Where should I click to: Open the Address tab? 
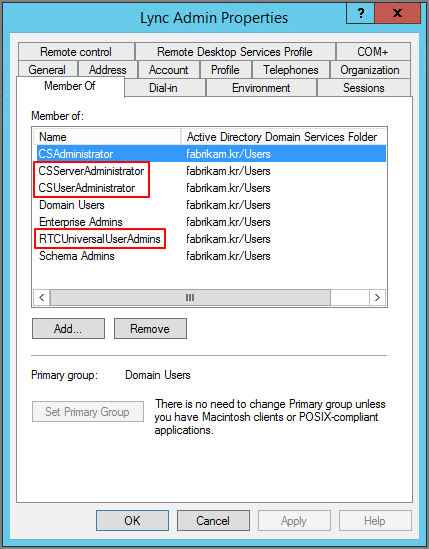coord(108,69)
